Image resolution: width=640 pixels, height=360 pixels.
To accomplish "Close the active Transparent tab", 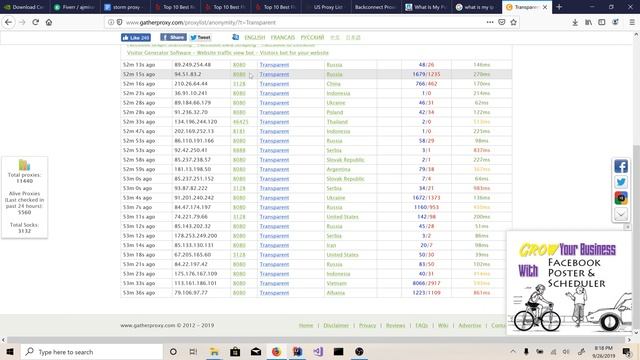I will pyautogui.click(x=545, y=7).
